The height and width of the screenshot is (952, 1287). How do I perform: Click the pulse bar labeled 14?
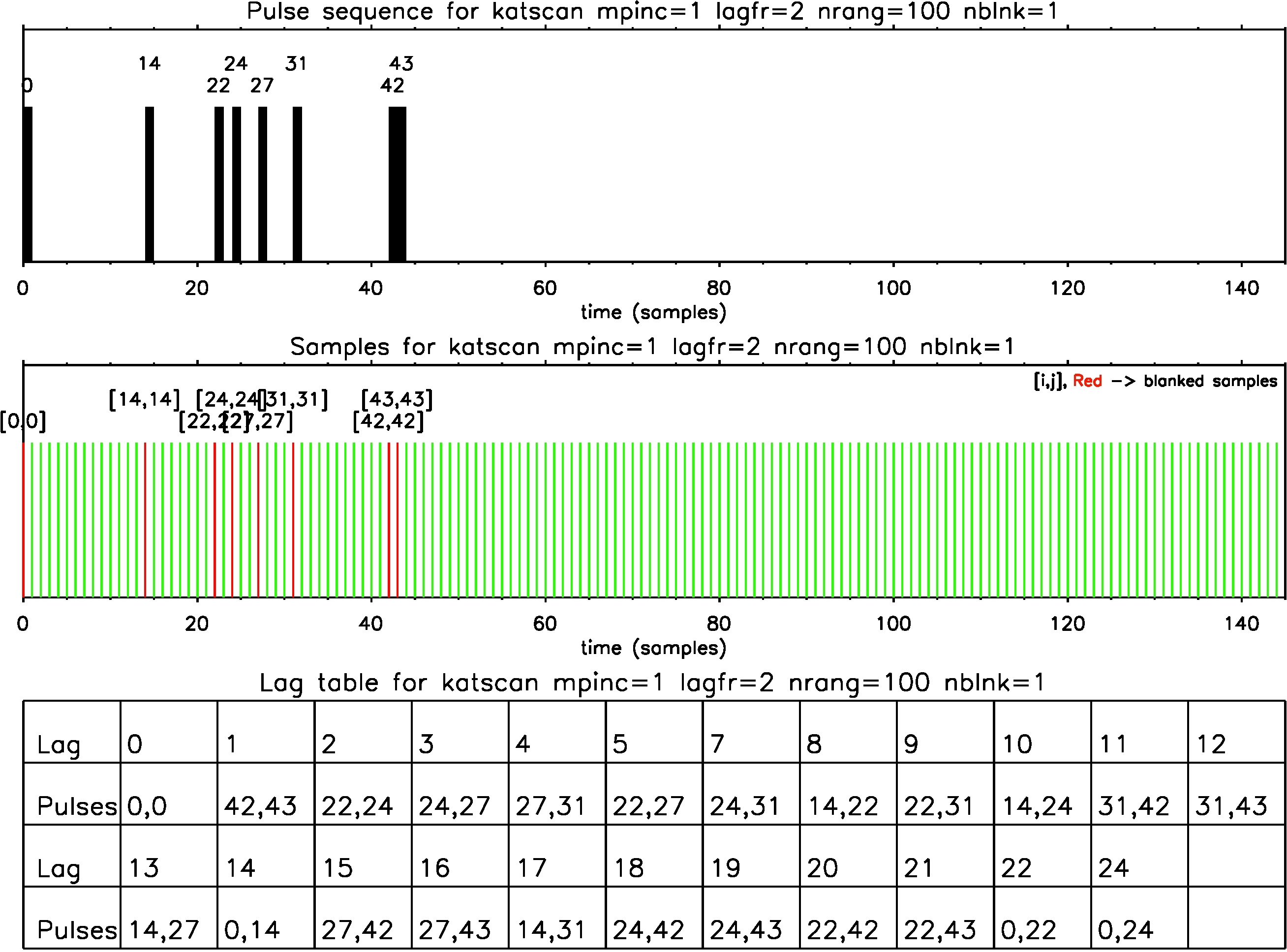tap(150, 184)
